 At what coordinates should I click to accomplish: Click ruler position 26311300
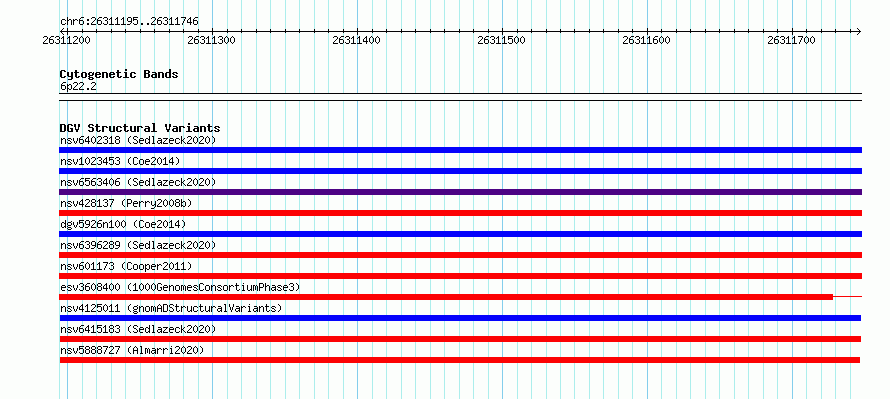click(211, 40)
